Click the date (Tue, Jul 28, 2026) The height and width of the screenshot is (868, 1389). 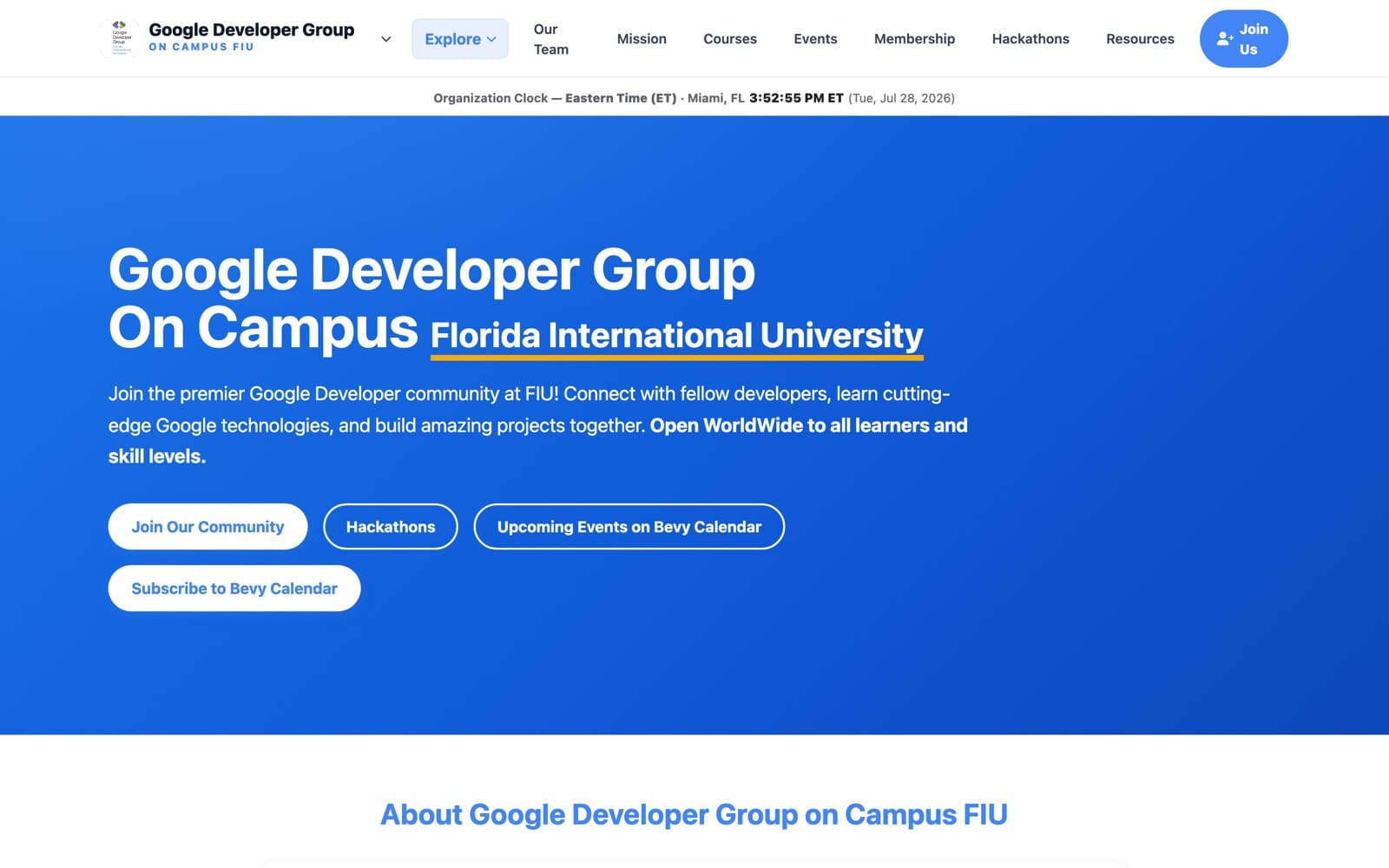click(x=901, y=98)
